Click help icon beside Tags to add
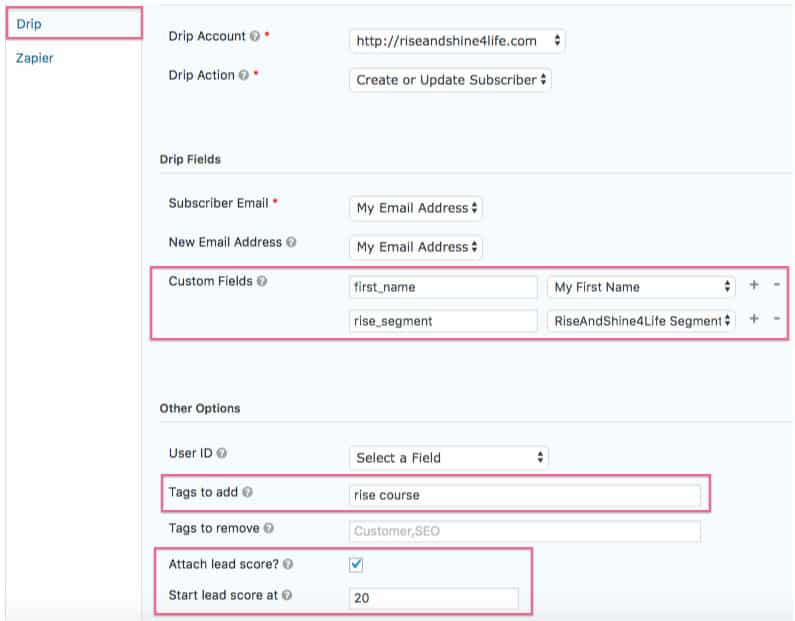795x621 pixels. pyautogui.click(x=247, y=493)
